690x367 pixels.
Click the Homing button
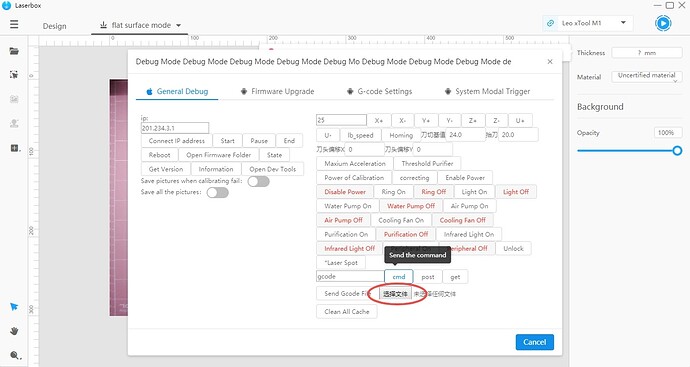tap(401, 135)
